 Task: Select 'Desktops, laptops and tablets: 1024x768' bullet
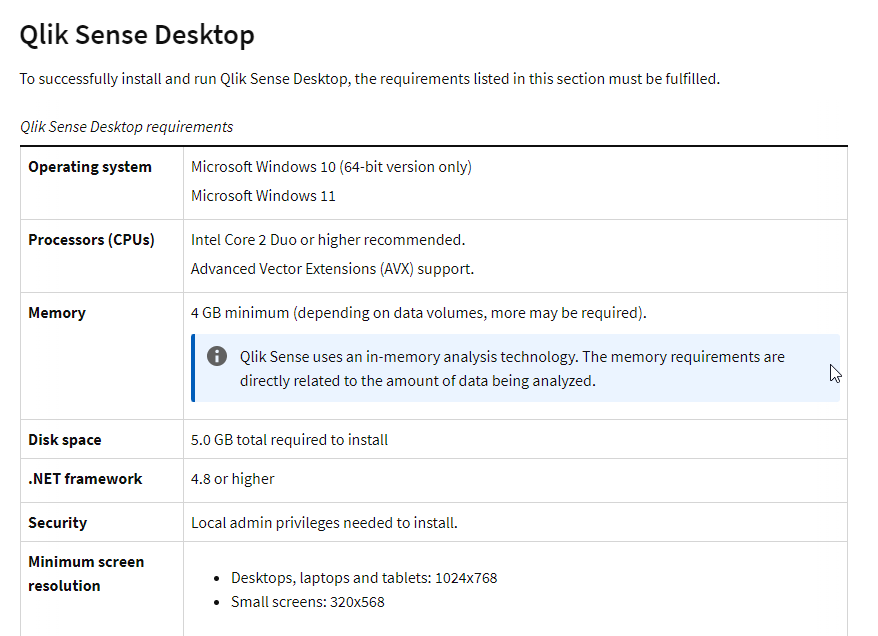pyautogui.click(x=364, y=578)
